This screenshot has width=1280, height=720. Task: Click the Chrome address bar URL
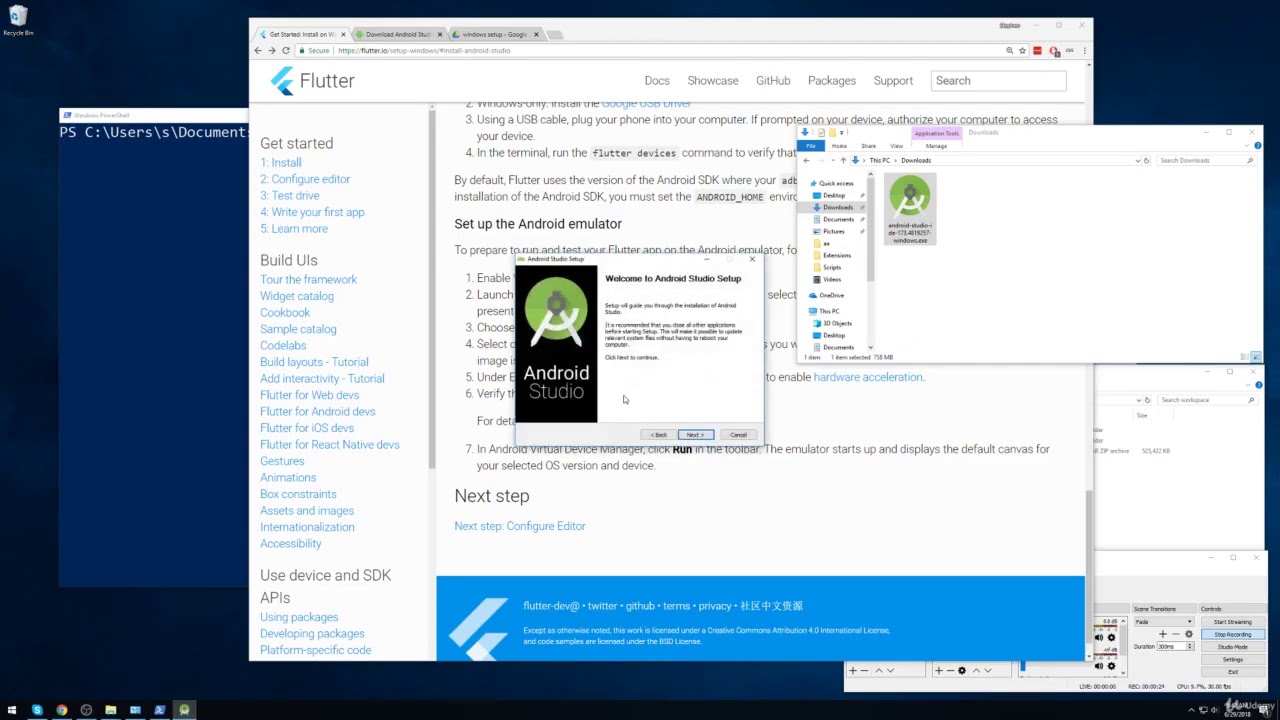424,51
